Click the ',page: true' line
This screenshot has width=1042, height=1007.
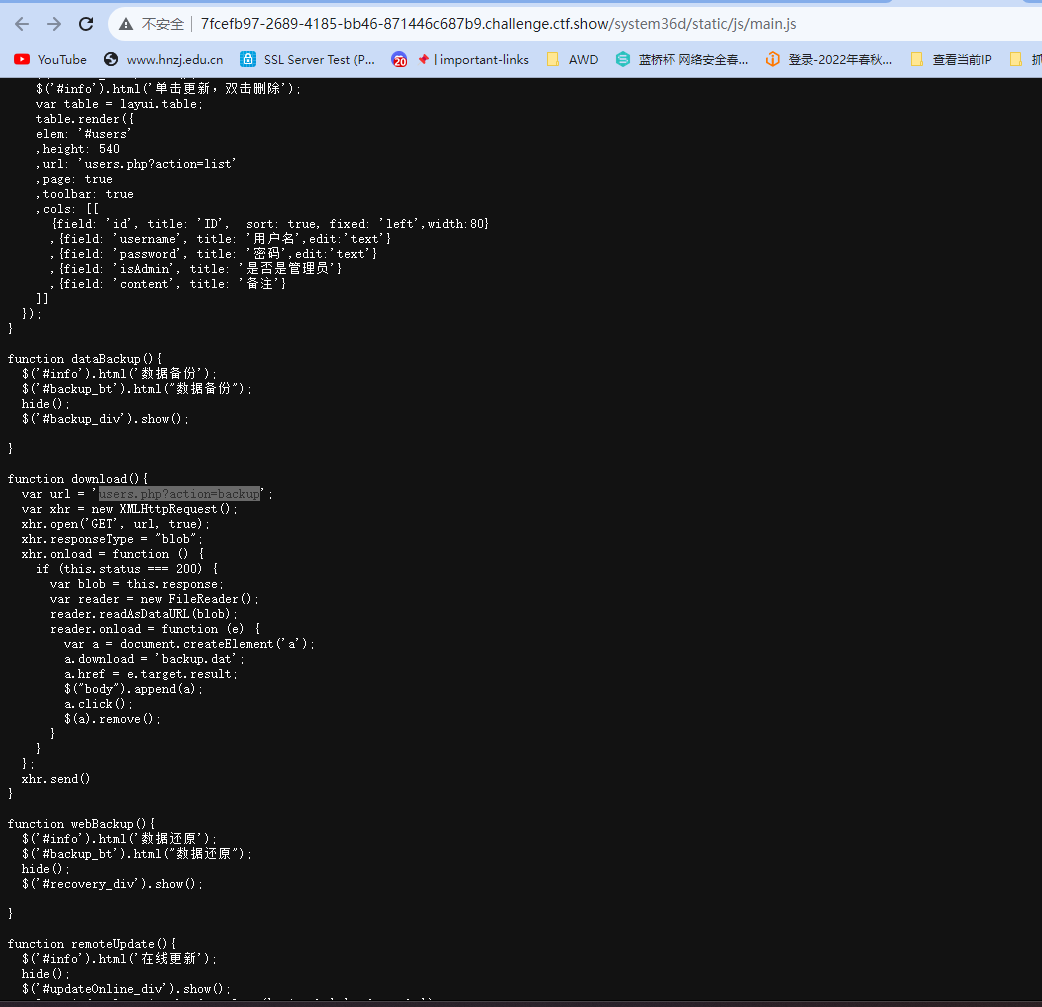(x=74, y=179)
